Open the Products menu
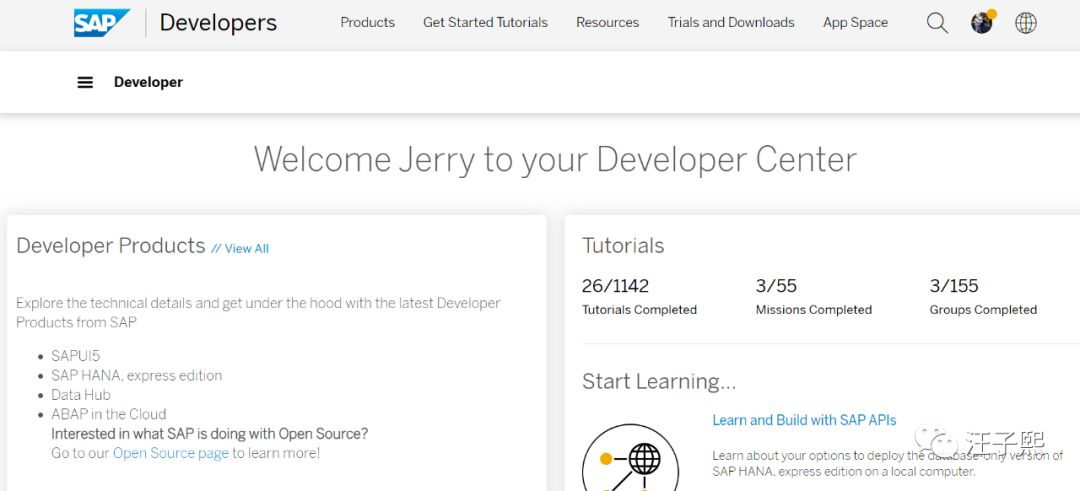The height and width of the screenshot is (491, 1080). pyautogui.click(x=368, y=23)
